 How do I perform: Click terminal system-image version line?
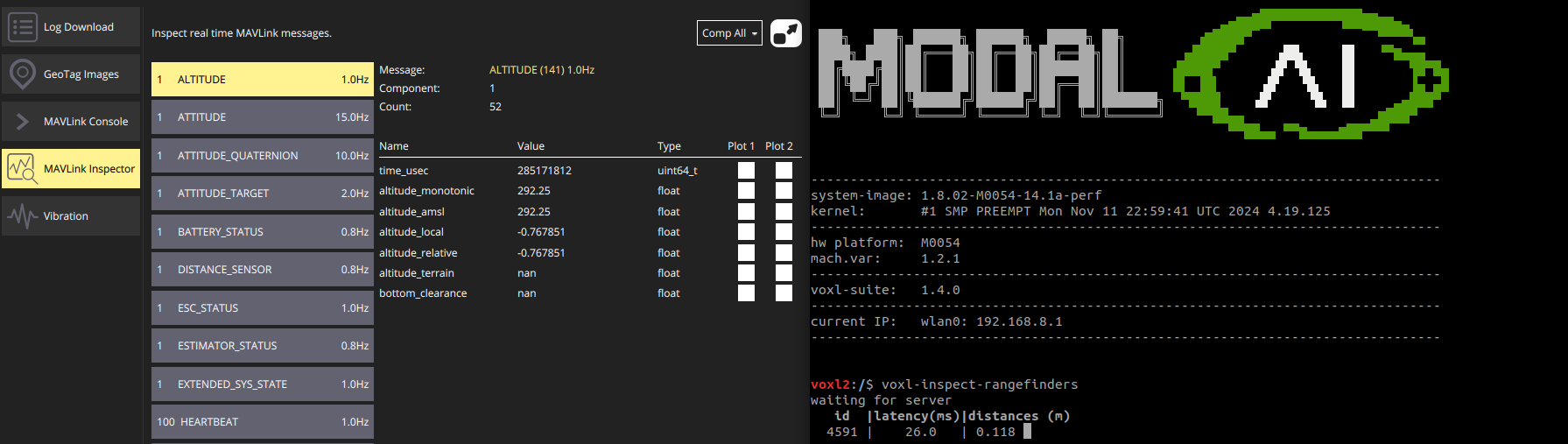click(956, 195)
